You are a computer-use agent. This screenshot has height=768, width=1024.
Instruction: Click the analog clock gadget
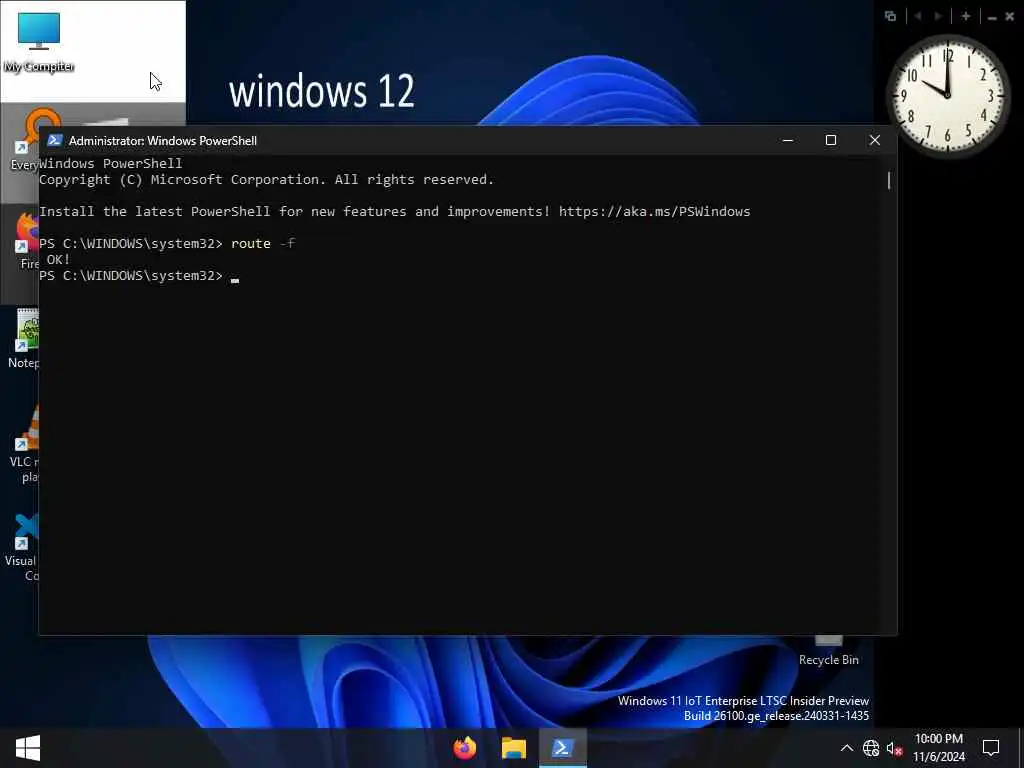click(x=948, y=96)
